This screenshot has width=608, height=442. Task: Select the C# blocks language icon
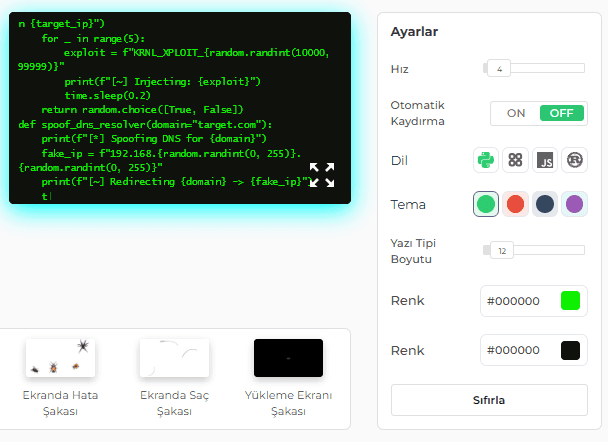click(x=515, y=160)
